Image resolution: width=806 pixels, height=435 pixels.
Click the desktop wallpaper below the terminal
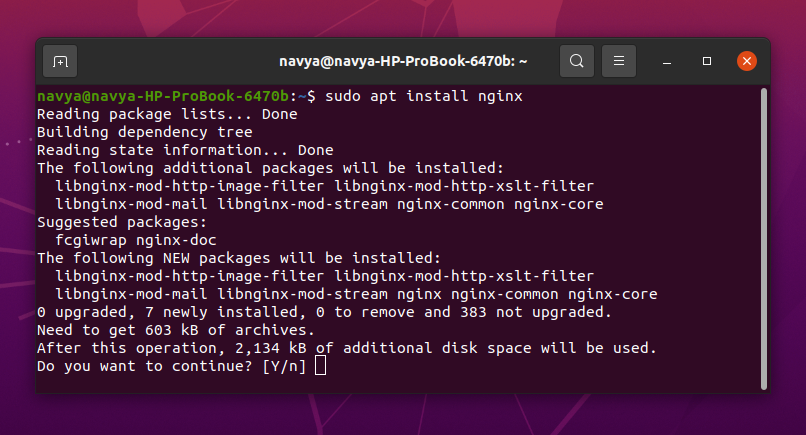(x=403, y=415)
